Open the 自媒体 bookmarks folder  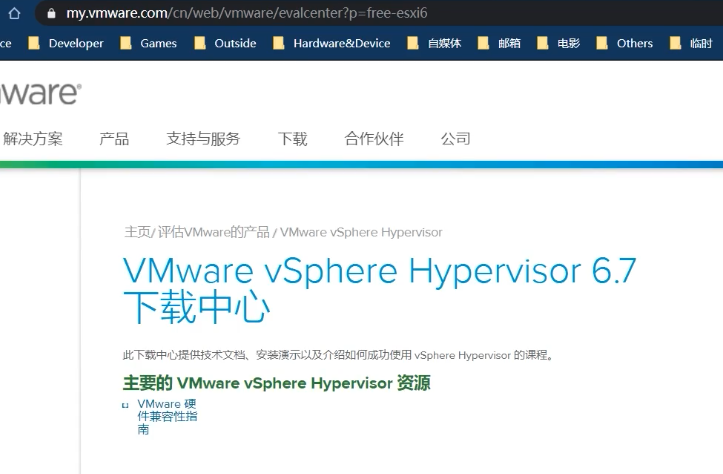click(x=434, y=43)
